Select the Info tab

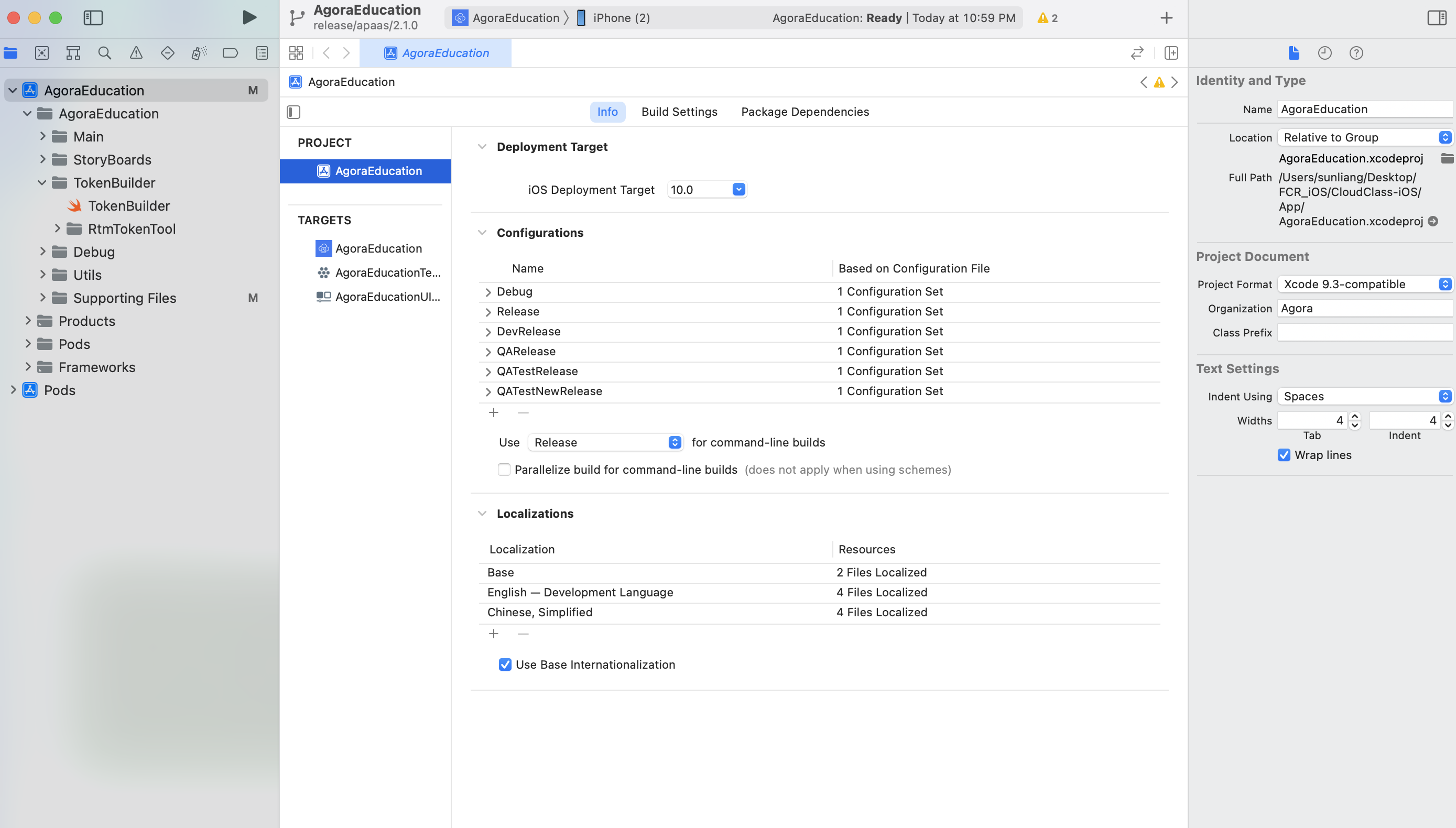click(x=607, y=112)
